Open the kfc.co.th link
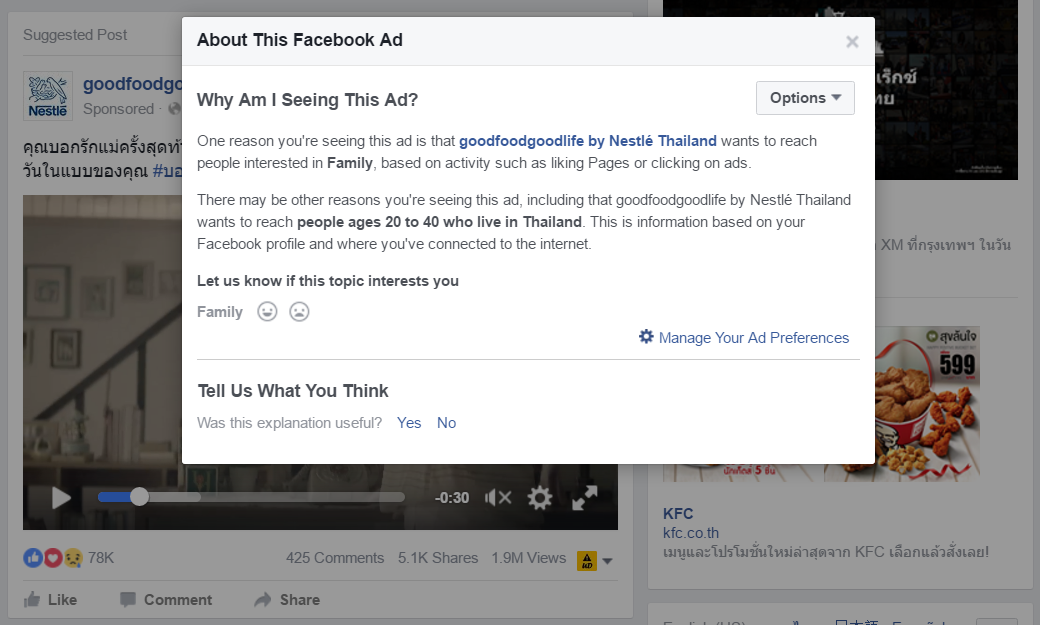Image resolution: width=1040 pixels, height=625 pixels. 690,533
